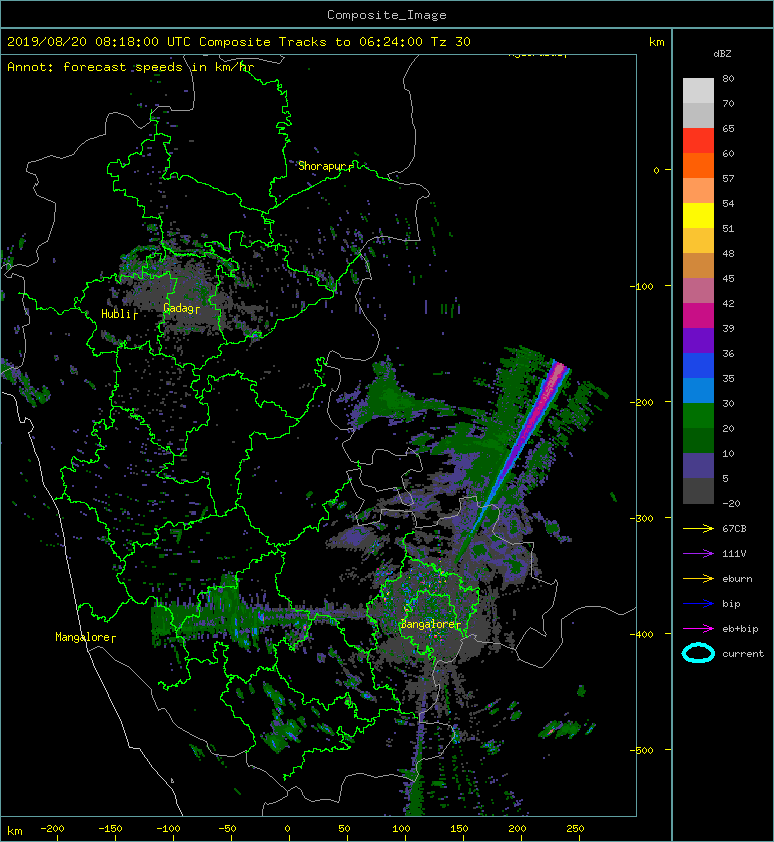Screen dimensions: 774x842
Task: Click the red band between 65 and 60
Action: (698, 140)
